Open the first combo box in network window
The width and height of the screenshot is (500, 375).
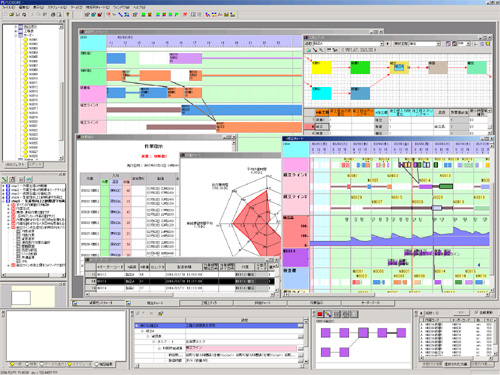(349, 44)
